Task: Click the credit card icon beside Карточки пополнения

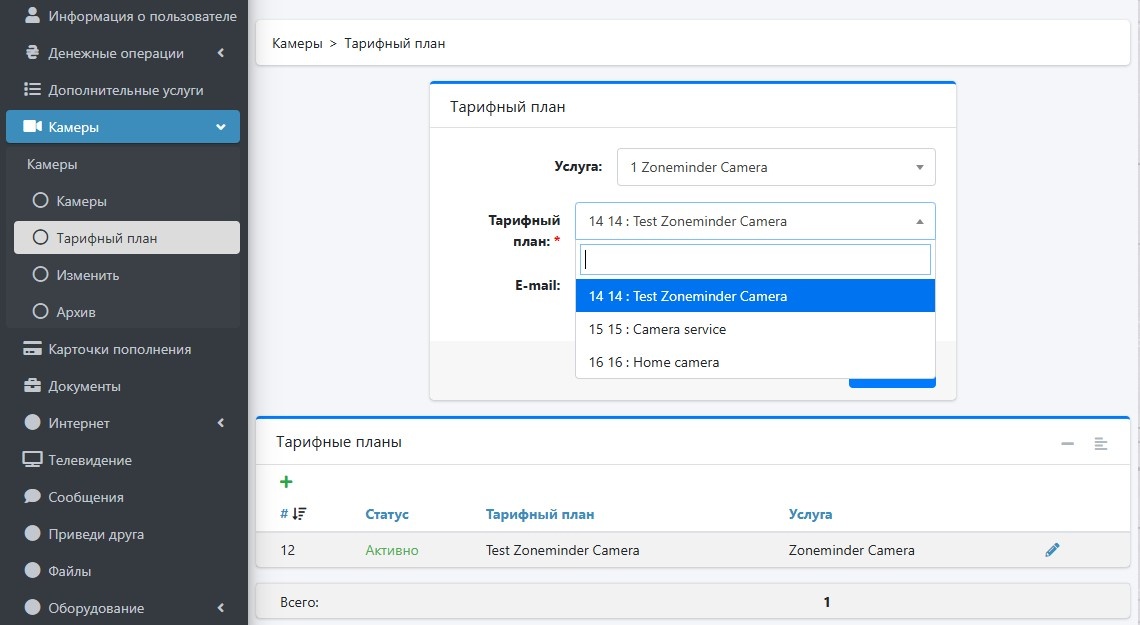Action: pos(32,349)
